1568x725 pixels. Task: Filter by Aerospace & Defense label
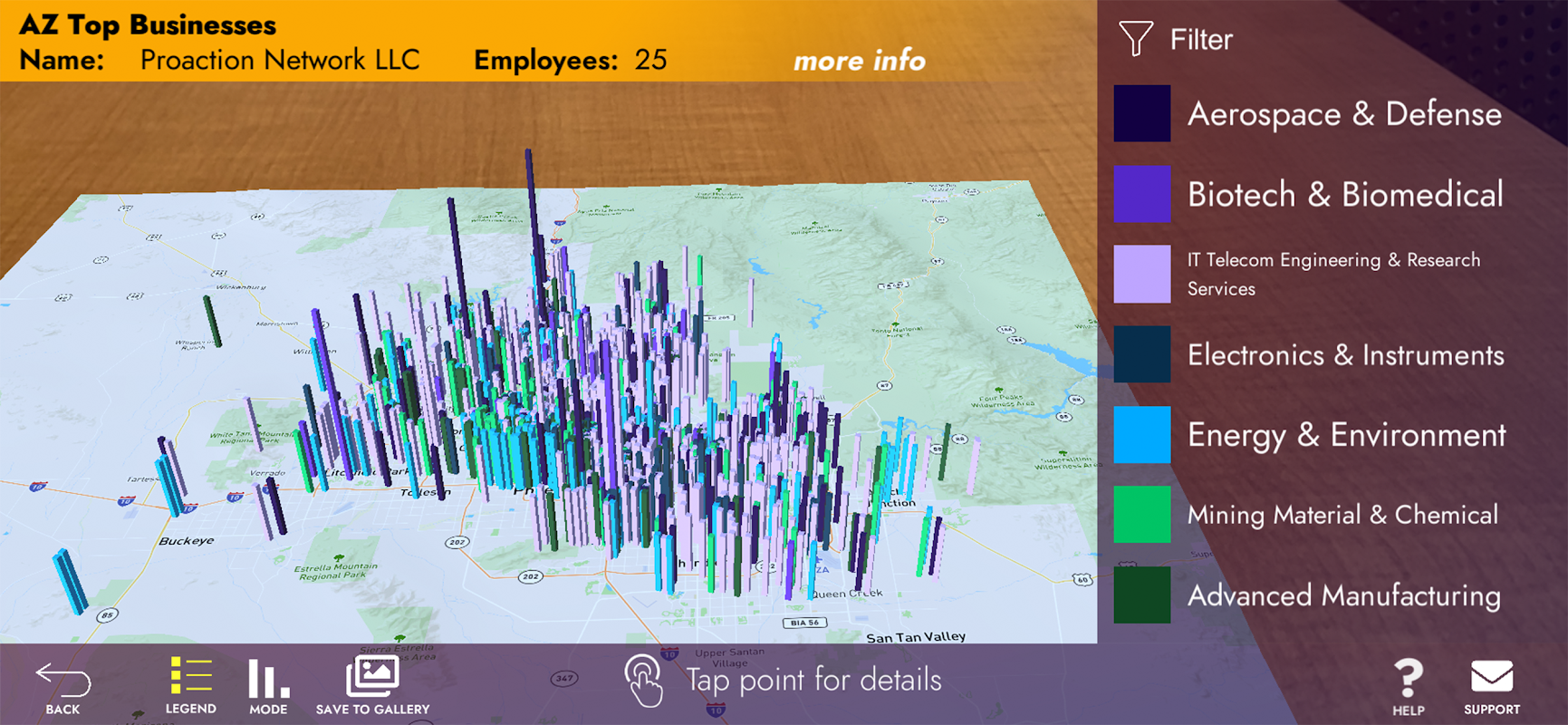(x=1344, y=114)
